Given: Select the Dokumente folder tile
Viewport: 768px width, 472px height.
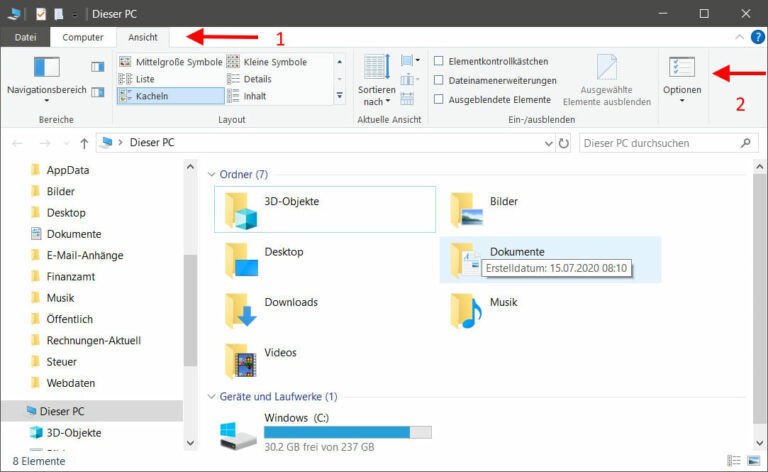Looking at the screenshot, I should point(551,260).
